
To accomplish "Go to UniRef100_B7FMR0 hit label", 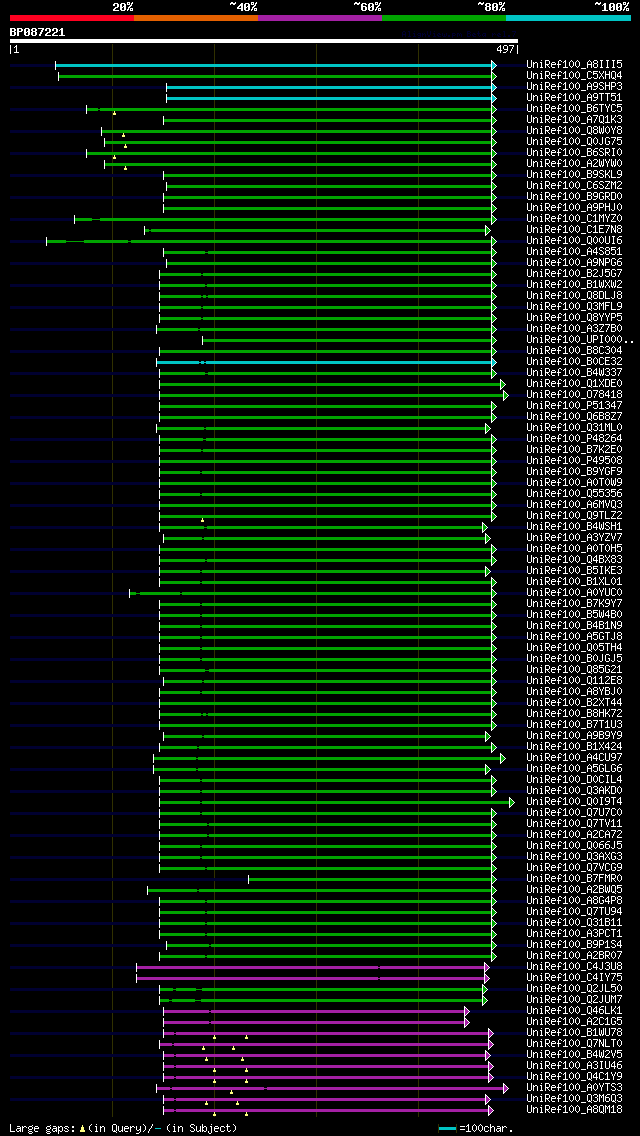I will (x=574, y=880).
